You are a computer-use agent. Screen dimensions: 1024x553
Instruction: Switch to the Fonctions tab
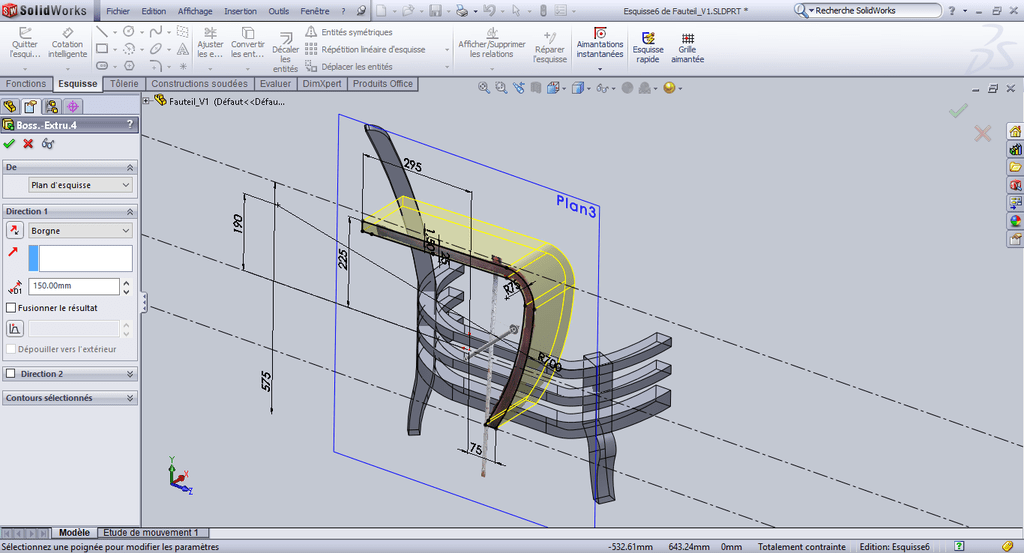click(x=26, y=84)
